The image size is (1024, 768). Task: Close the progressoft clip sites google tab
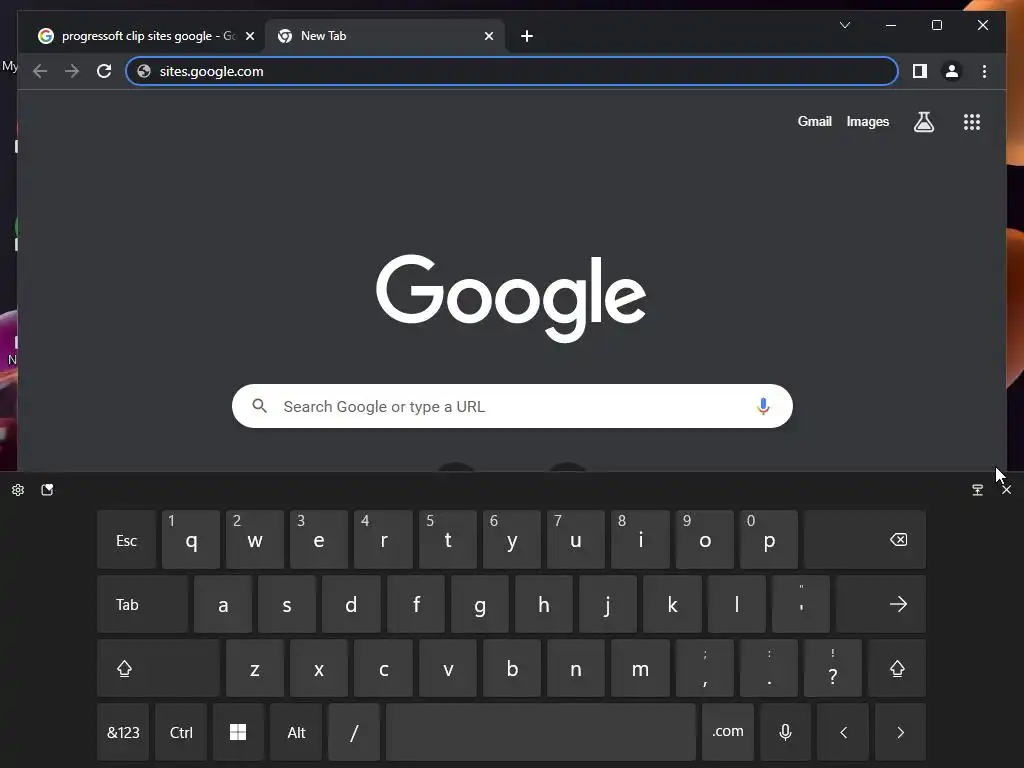point(249,36)
